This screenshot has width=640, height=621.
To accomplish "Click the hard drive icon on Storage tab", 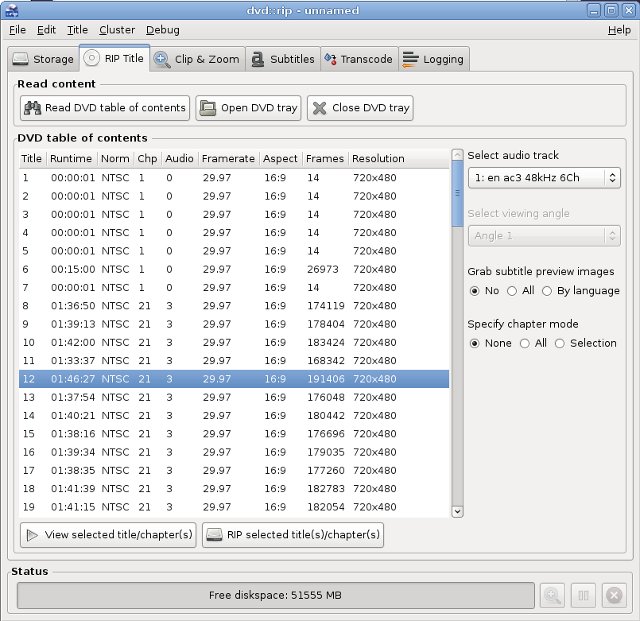I will tap(20, 59).
